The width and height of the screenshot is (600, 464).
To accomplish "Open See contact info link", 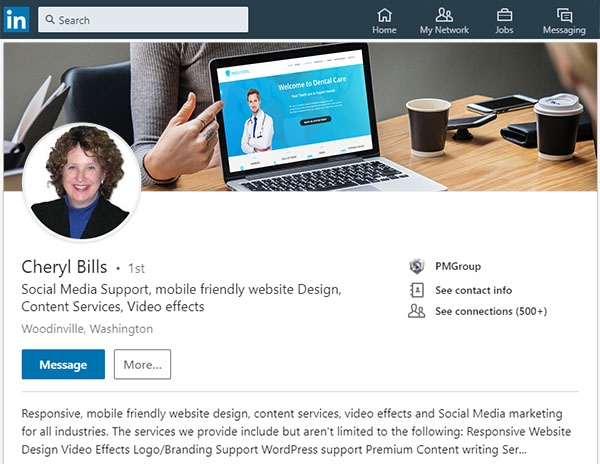I will [x=473, y=290].
